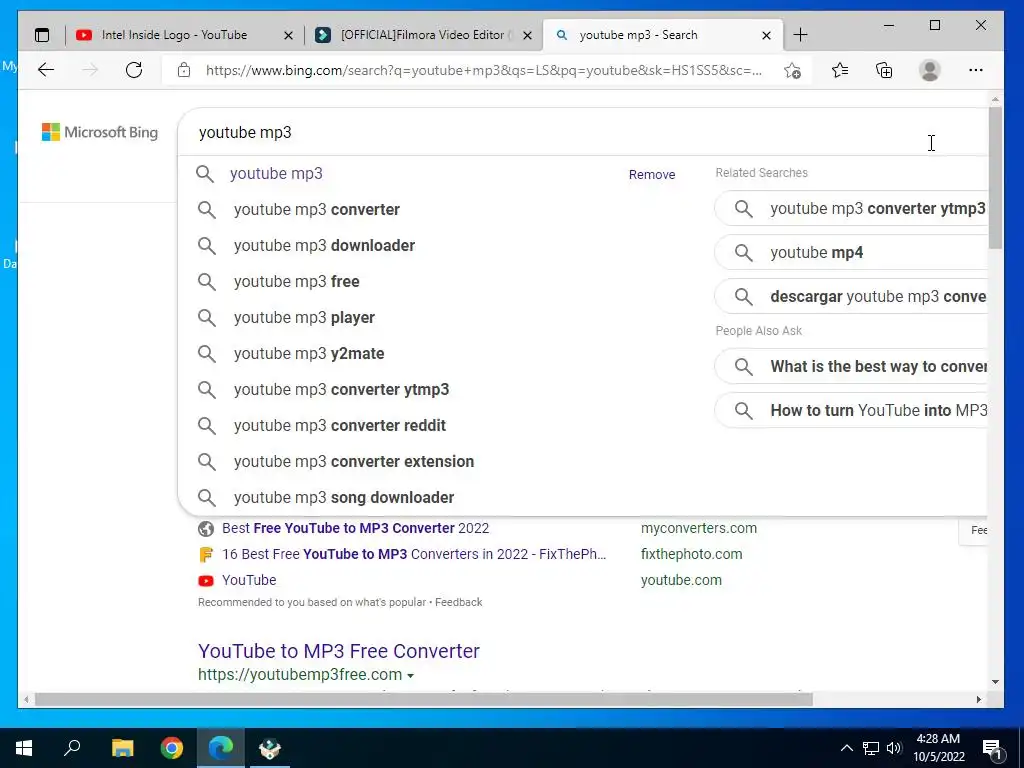Open 16 Best Free YouTube to MP3 Converters link
The image size is (1024, 768).
[x=414, y=554]
